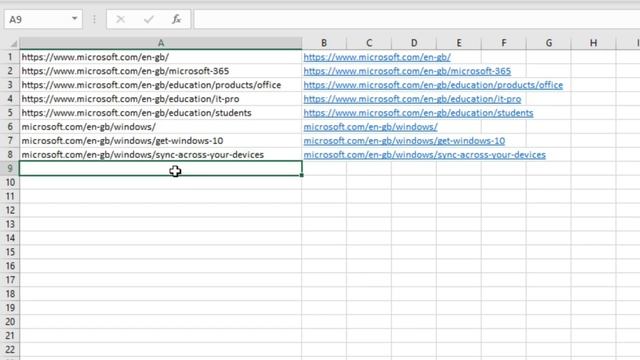Click inside the formula bar input
This screenshot has width=640, height=360.
[417, 19]
